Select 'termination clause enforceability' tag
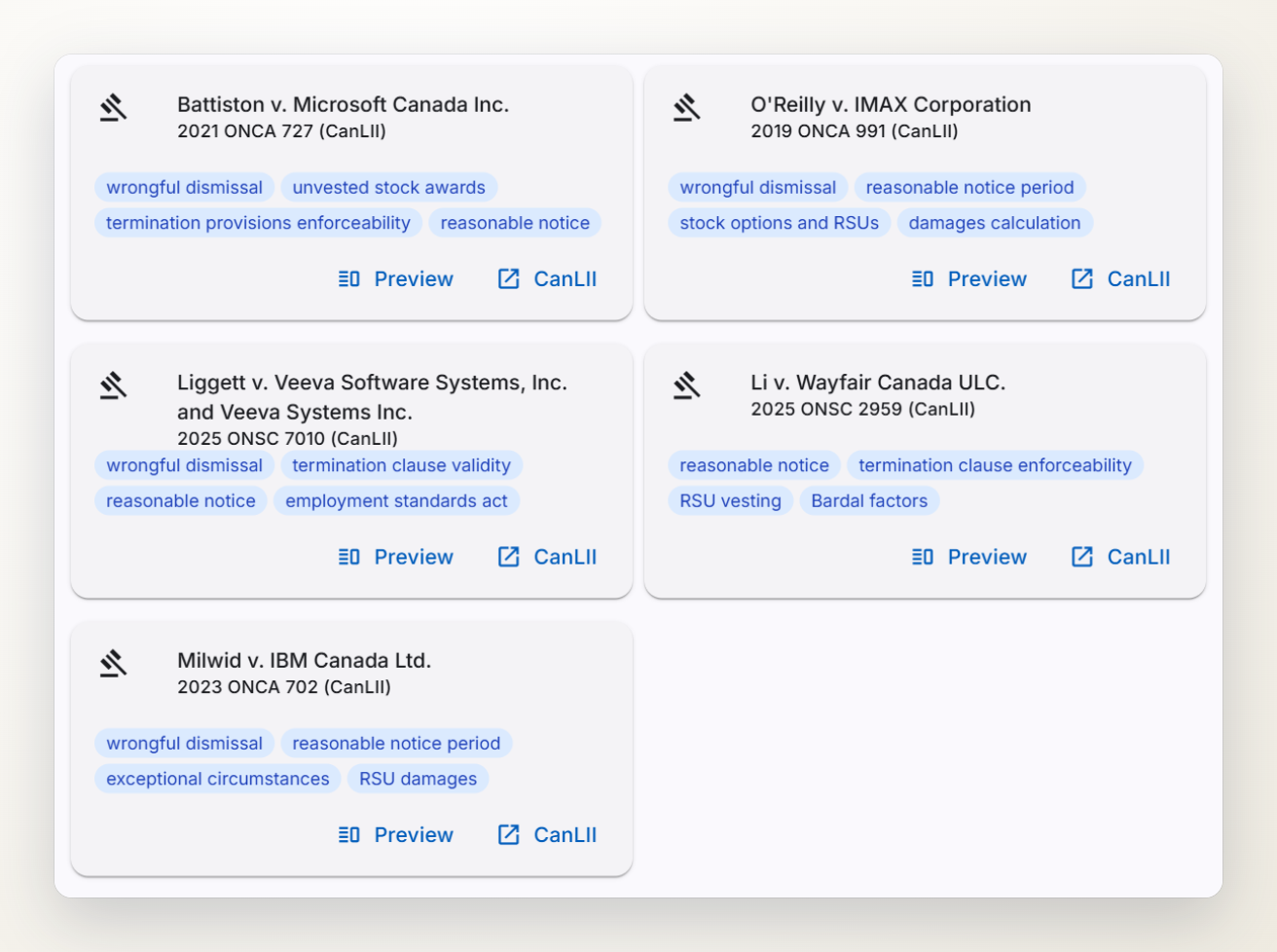 995,465
